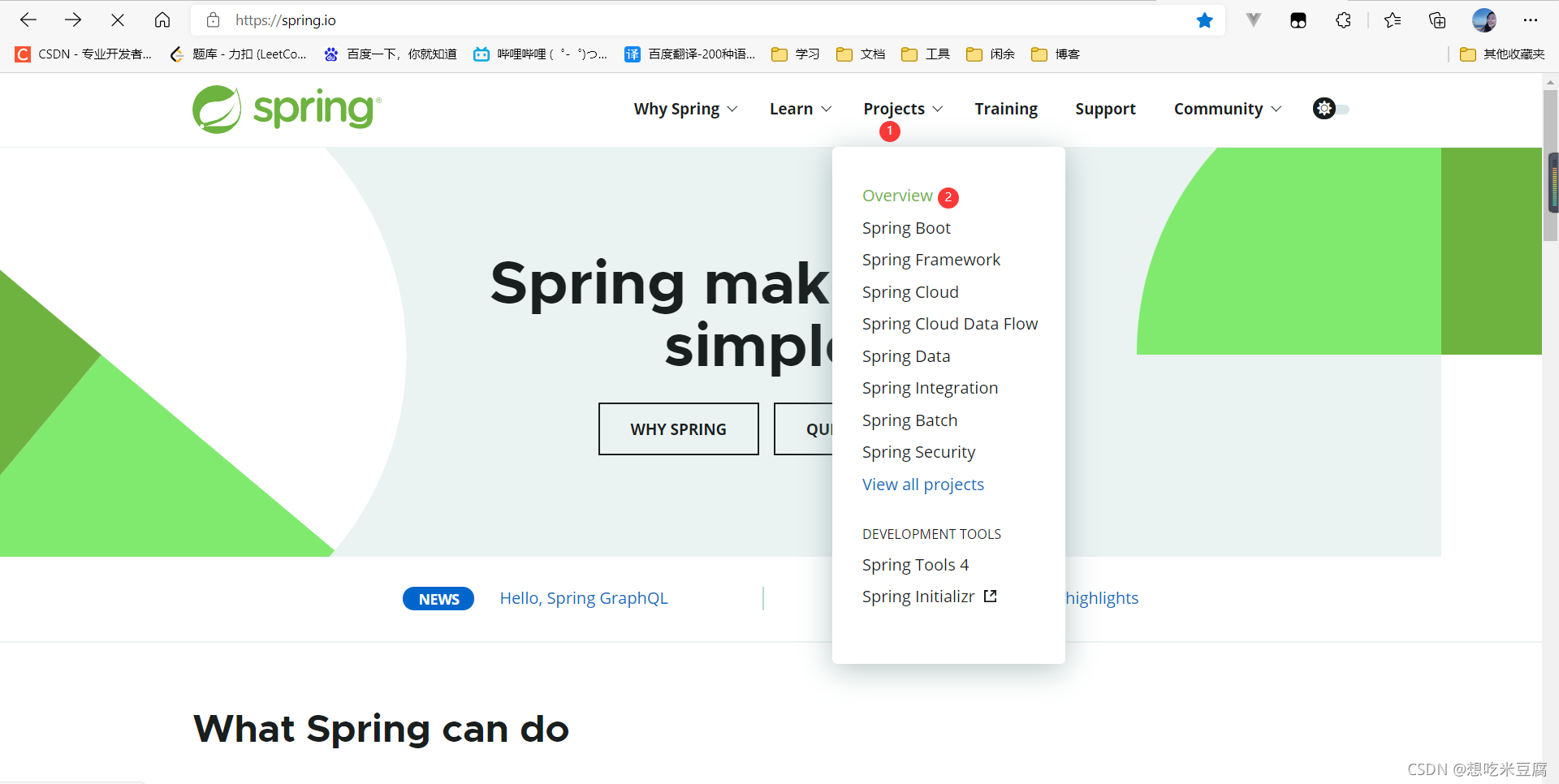Open the V-shaped extension icon

[1254, 20]
